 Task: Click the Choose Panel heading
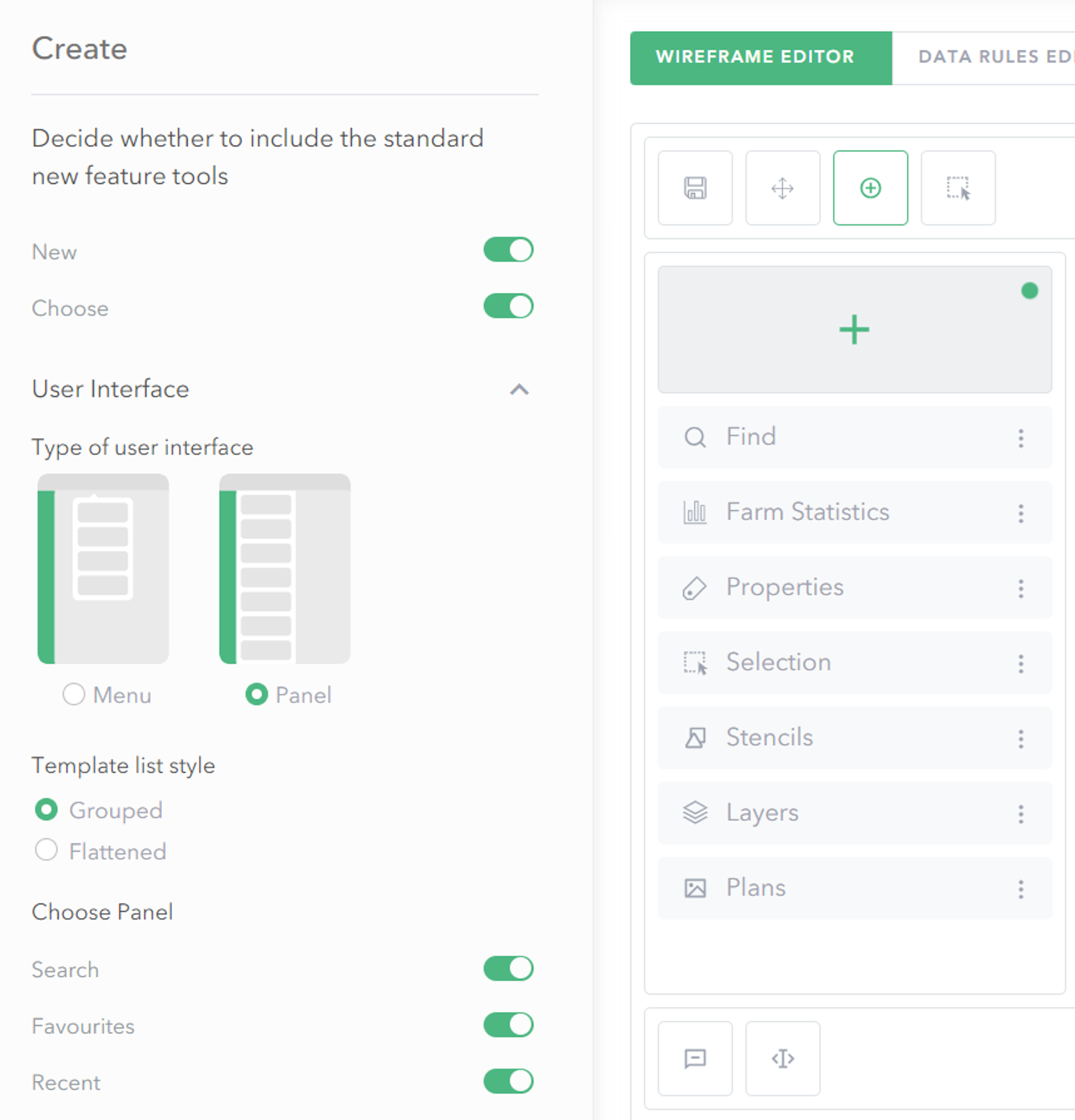[102, 912]
